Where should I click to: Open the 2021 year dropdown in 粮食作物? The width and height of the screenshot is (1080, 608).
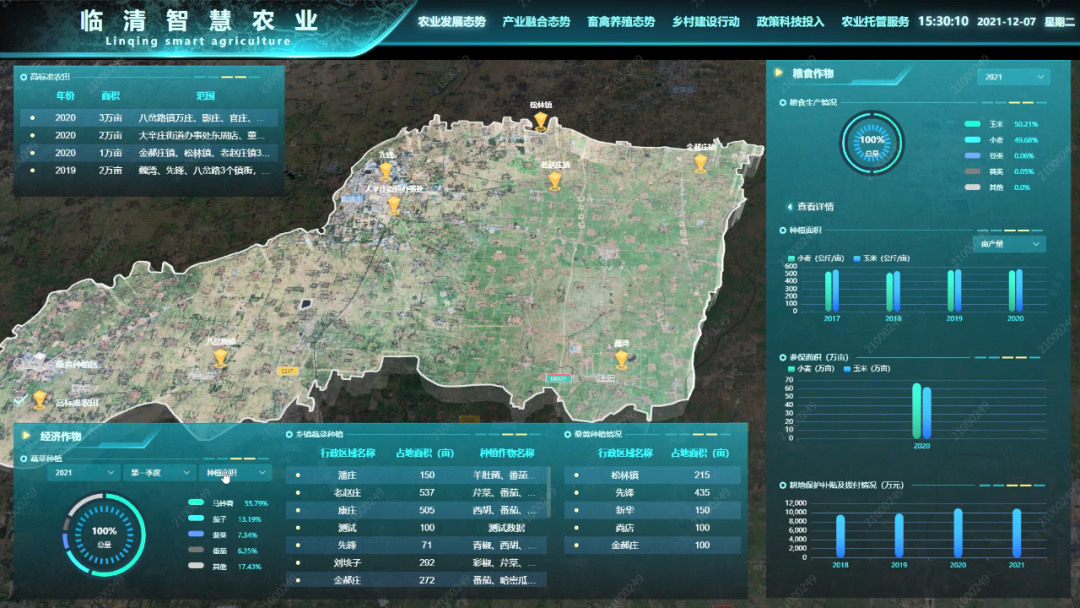point(1013,76)
